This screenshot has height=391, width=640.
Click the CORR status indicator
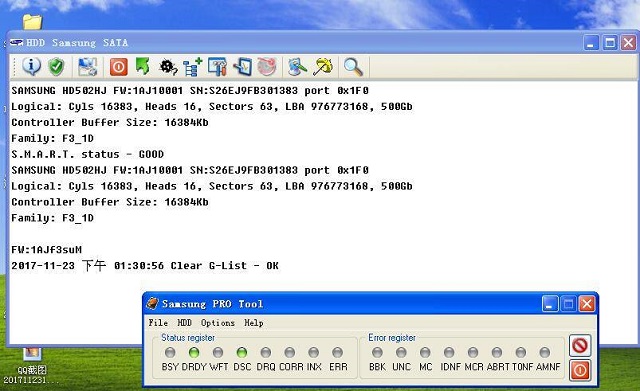[x=290, y=352]
